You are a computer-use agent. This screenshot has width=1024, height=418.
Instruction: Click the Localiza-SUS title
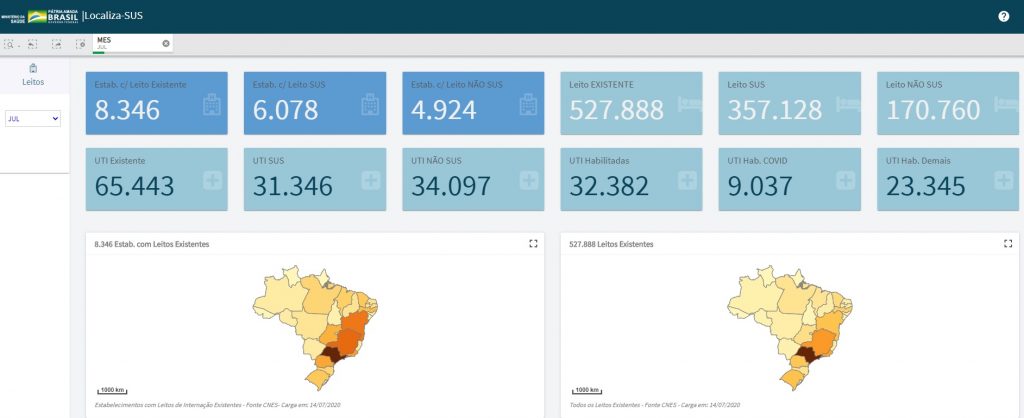[x=113, y=16]
